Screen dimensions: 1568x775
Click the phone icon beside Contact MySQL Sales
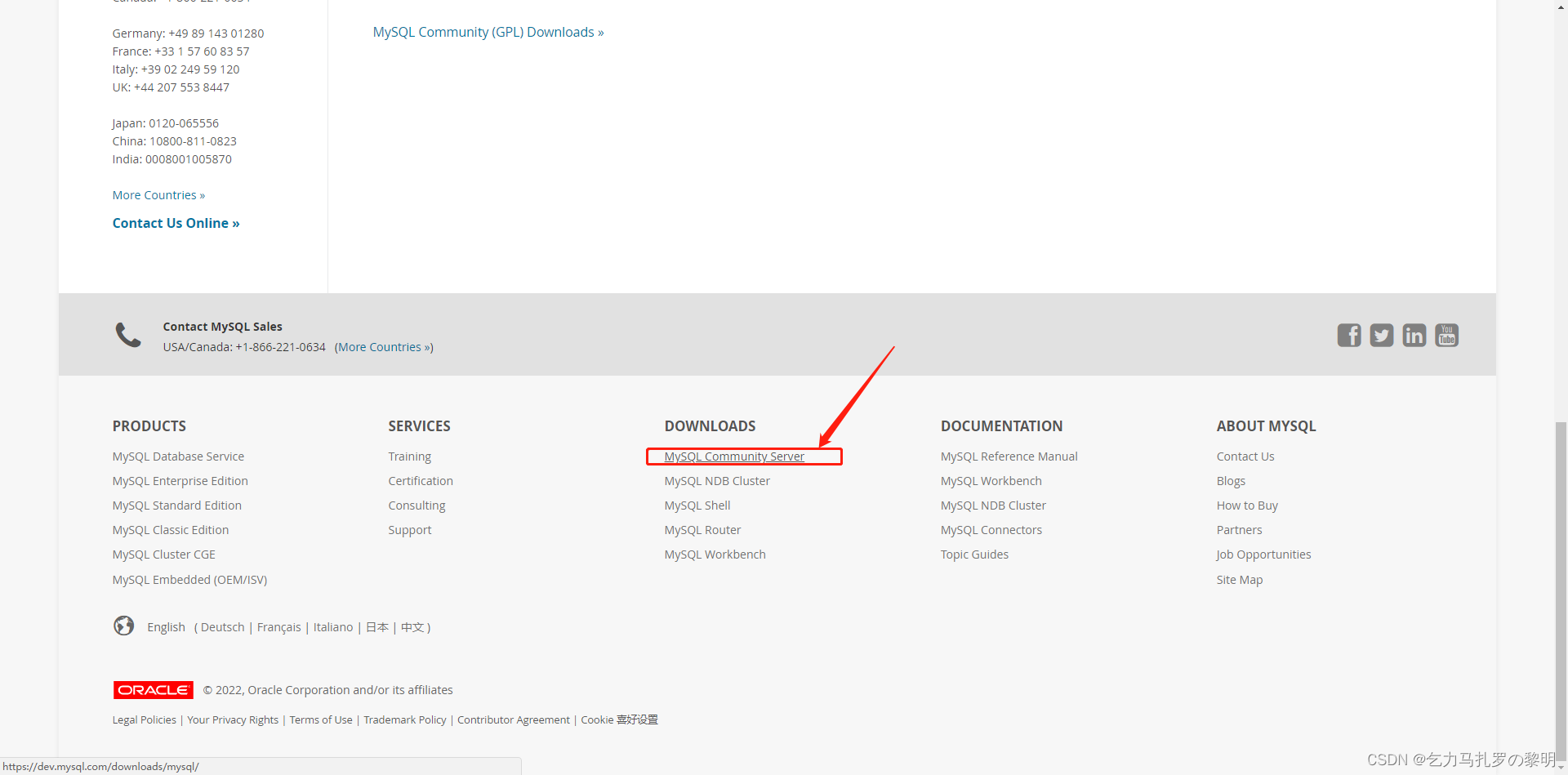(128, 335)
